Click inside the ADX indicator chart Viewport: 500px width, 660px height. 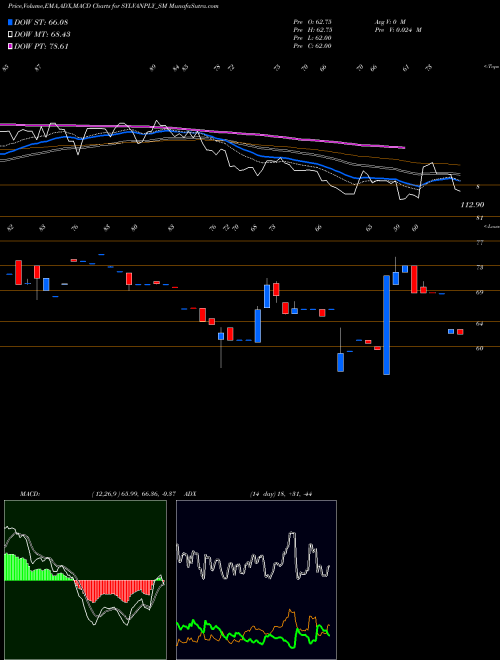[256, 580]
